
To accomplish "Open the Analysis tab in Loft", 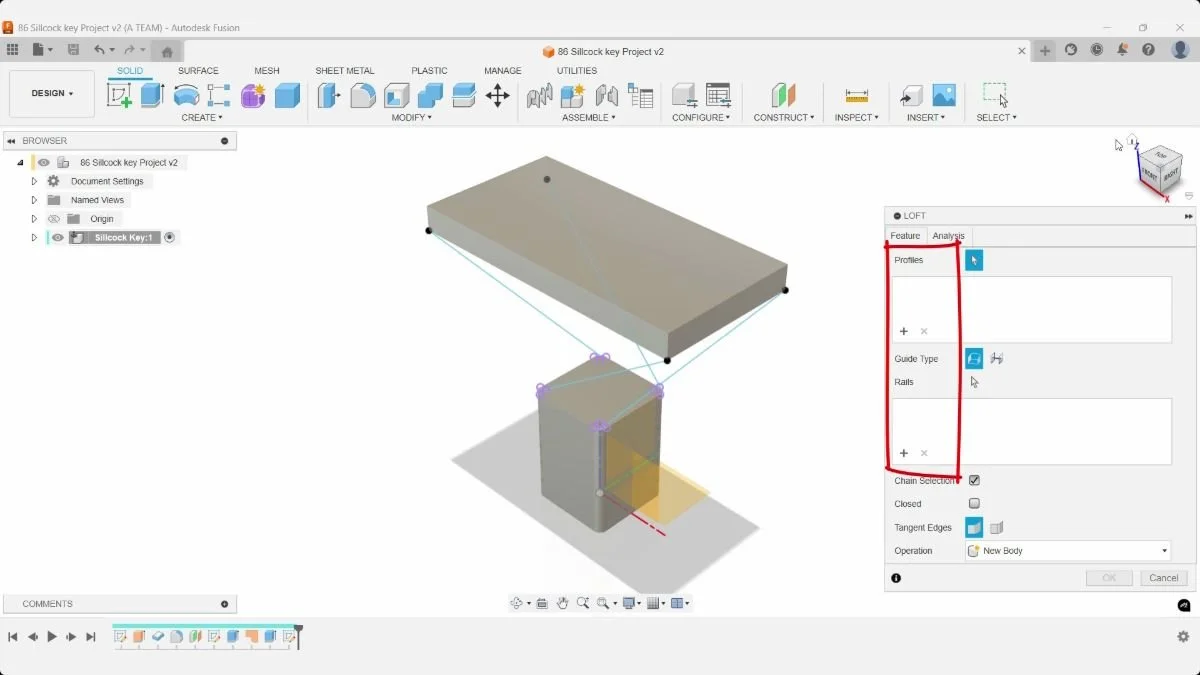I will [949, 236].
